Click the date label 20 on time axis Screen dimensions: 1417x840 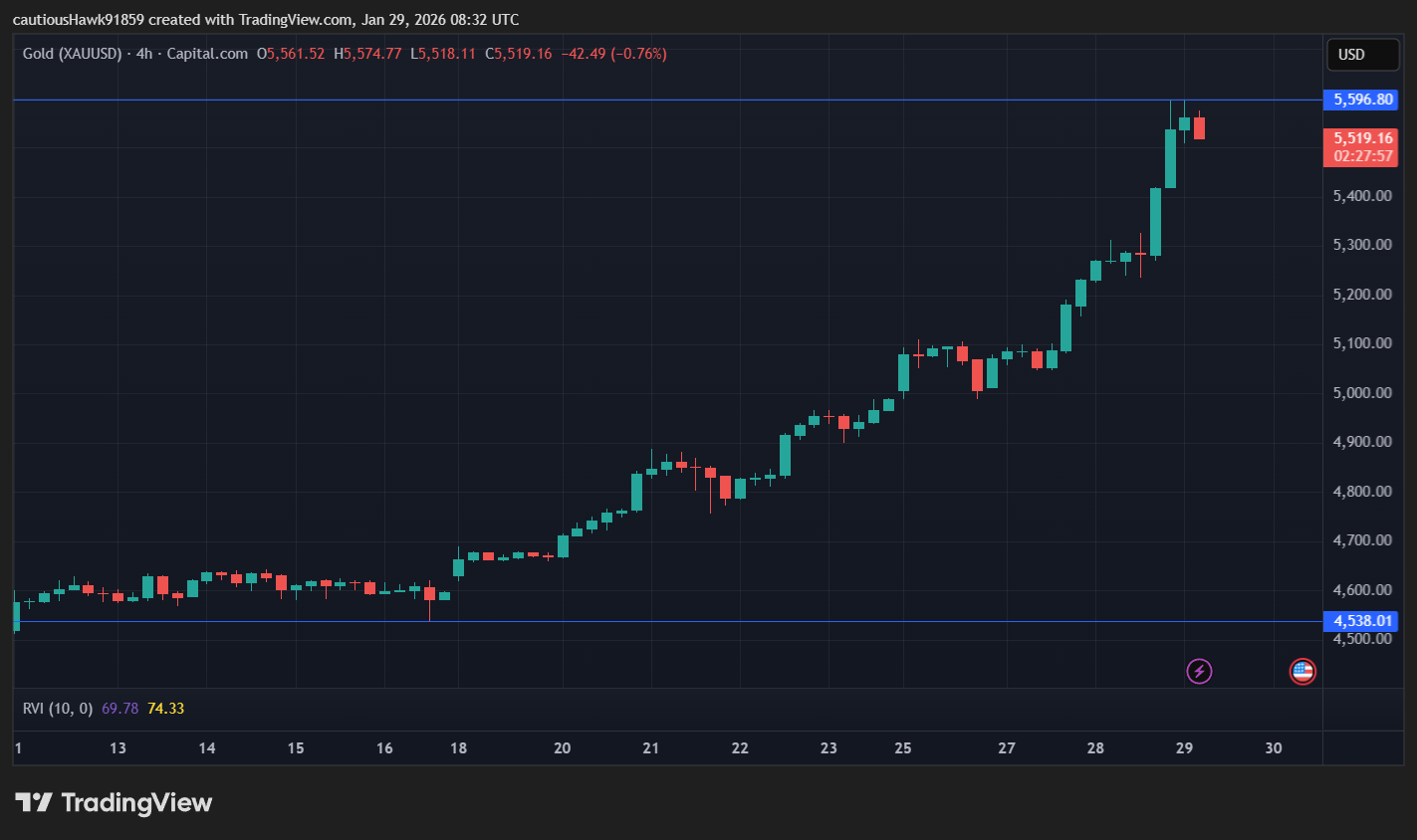coord(562,748)
